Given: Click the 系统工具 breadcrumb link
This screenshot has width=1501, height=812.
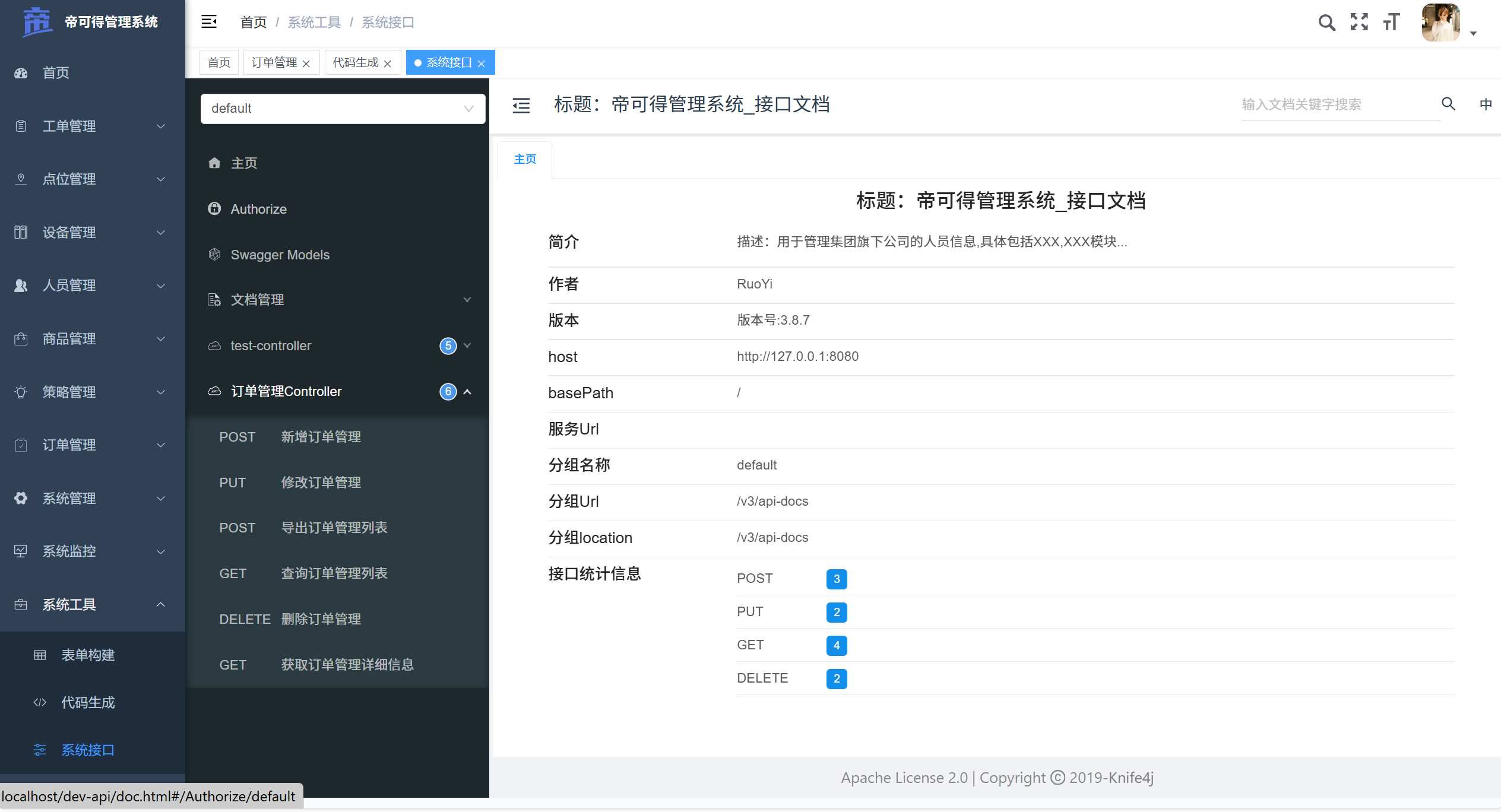Looking at the screenshot, I should (314, 23).
